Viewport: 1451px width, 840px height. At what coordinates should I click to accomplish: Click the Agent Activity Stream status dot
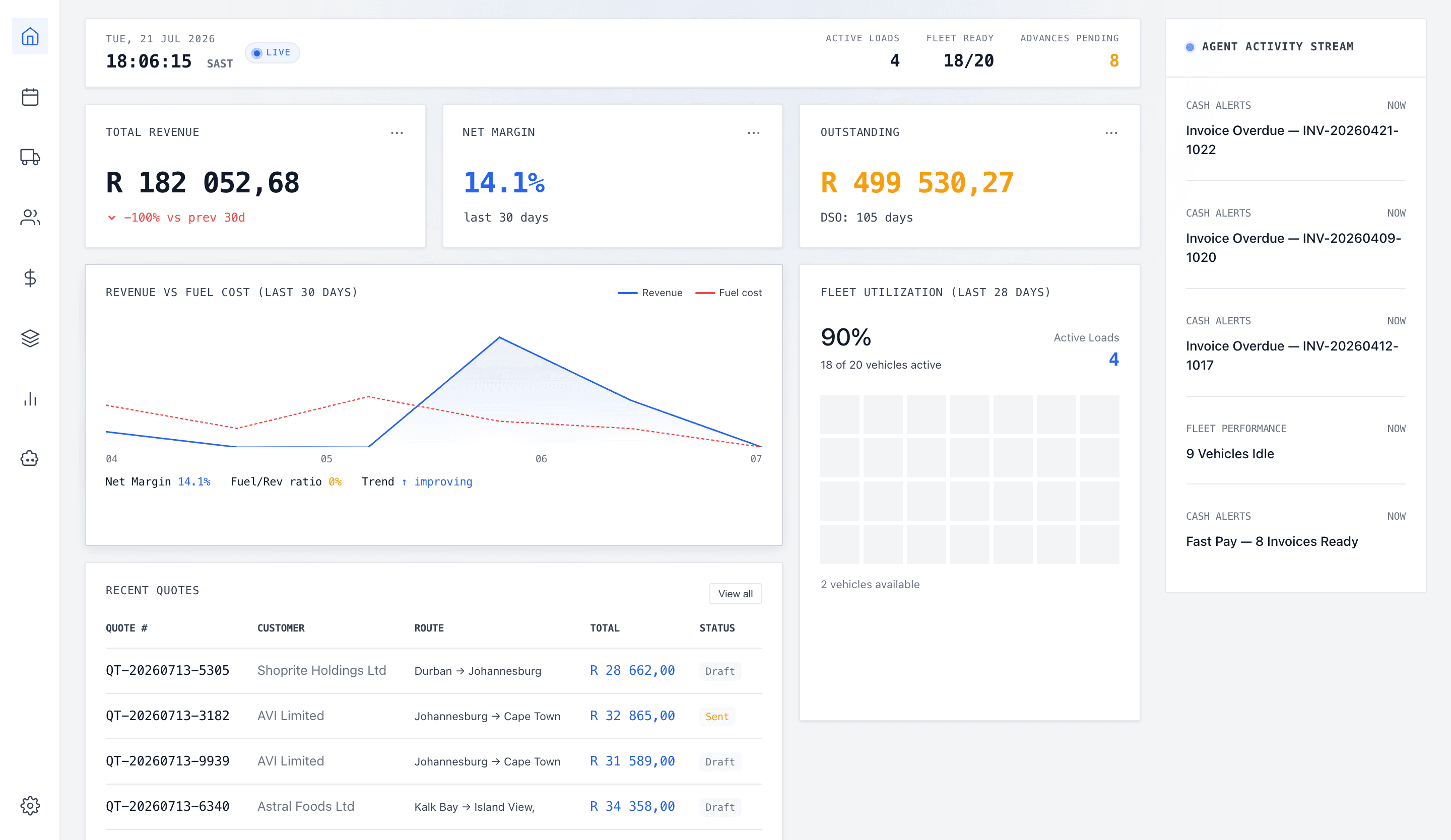tap(1190, 47)
